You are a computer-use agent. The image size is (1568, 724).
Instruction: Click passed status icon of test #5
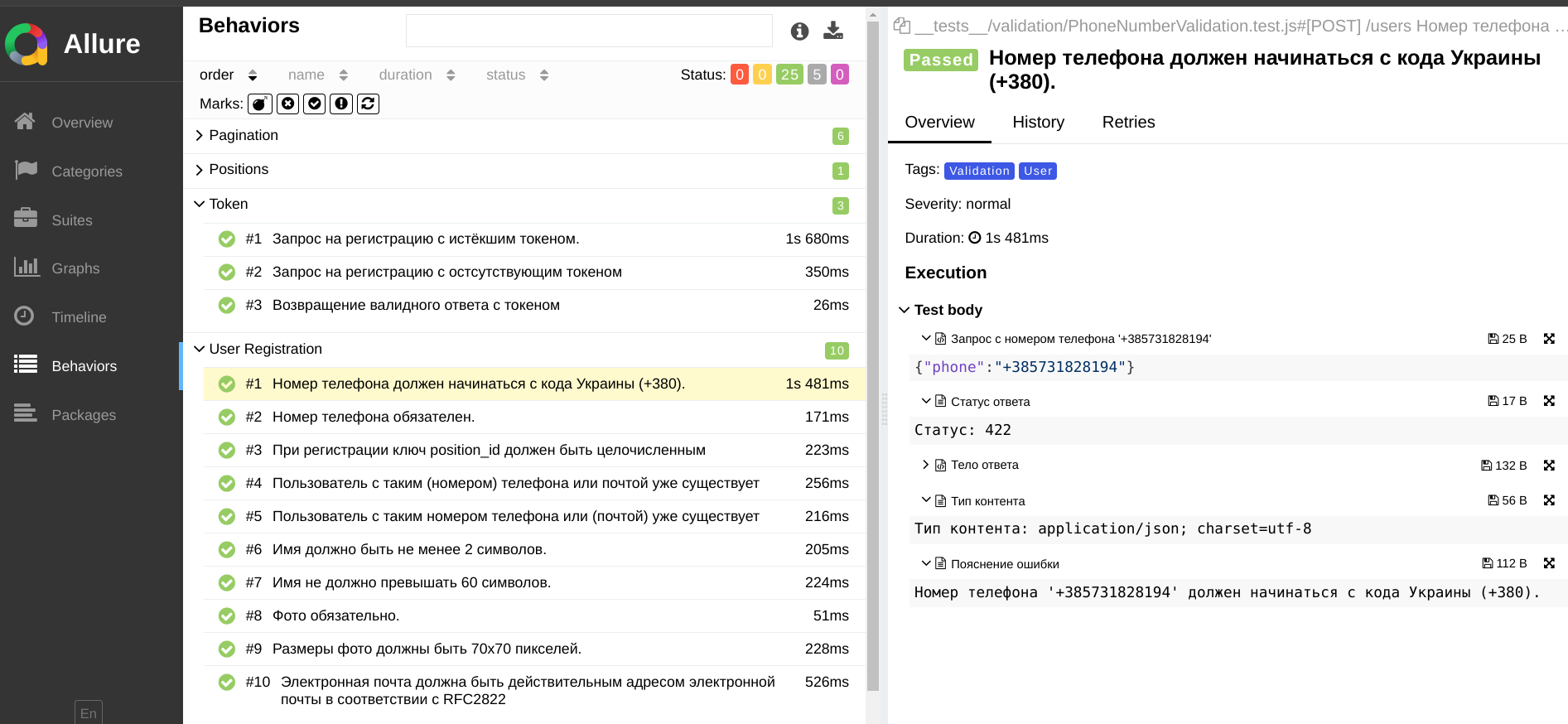pos(227,517)
